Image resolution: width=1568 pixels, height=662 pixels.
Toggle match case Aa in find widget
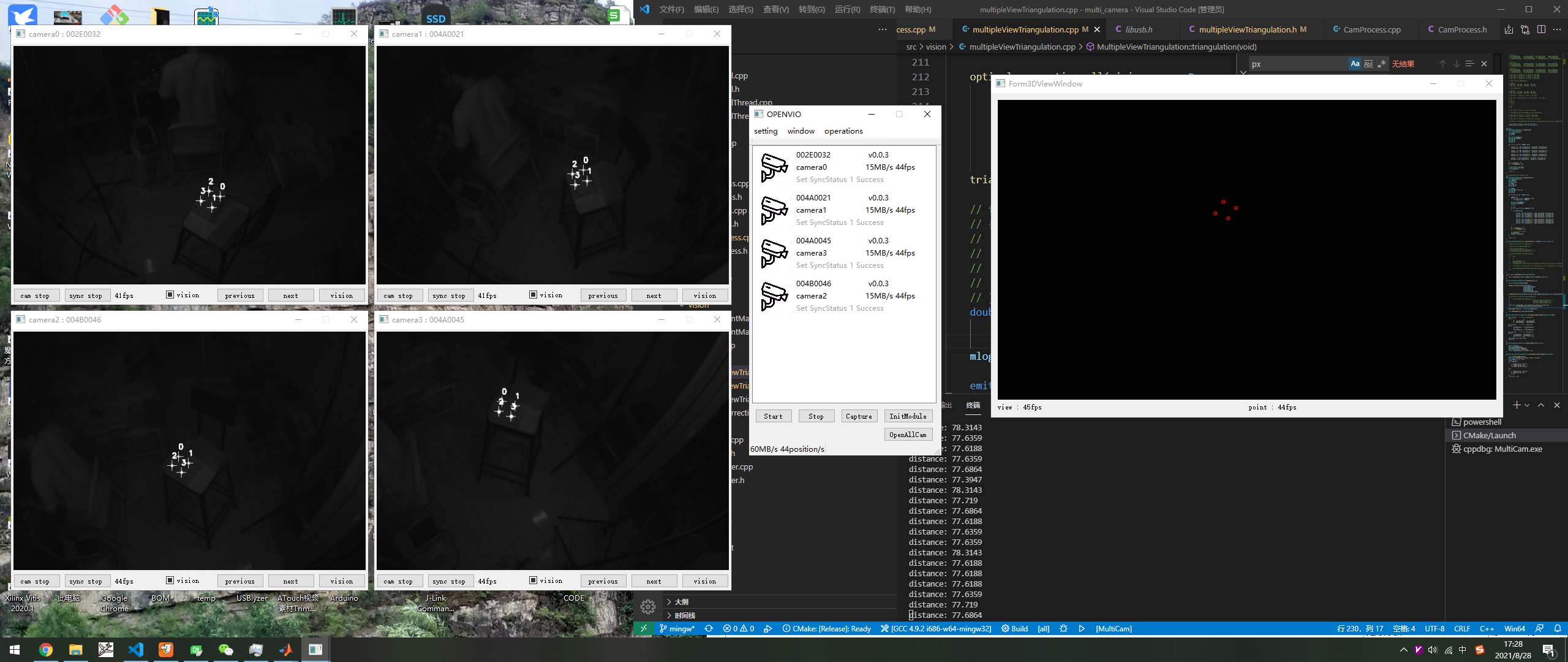pos(1355,64)
